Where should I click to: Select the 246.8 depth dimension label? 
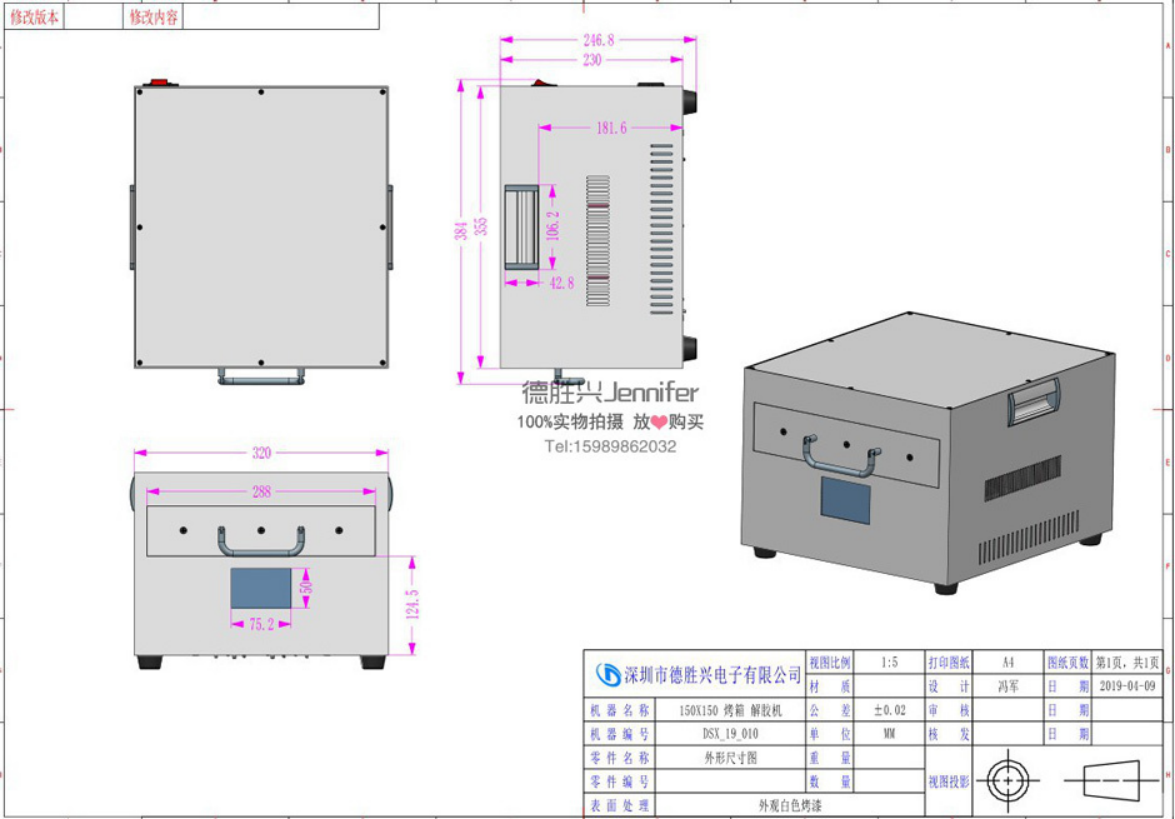(598, 40)
